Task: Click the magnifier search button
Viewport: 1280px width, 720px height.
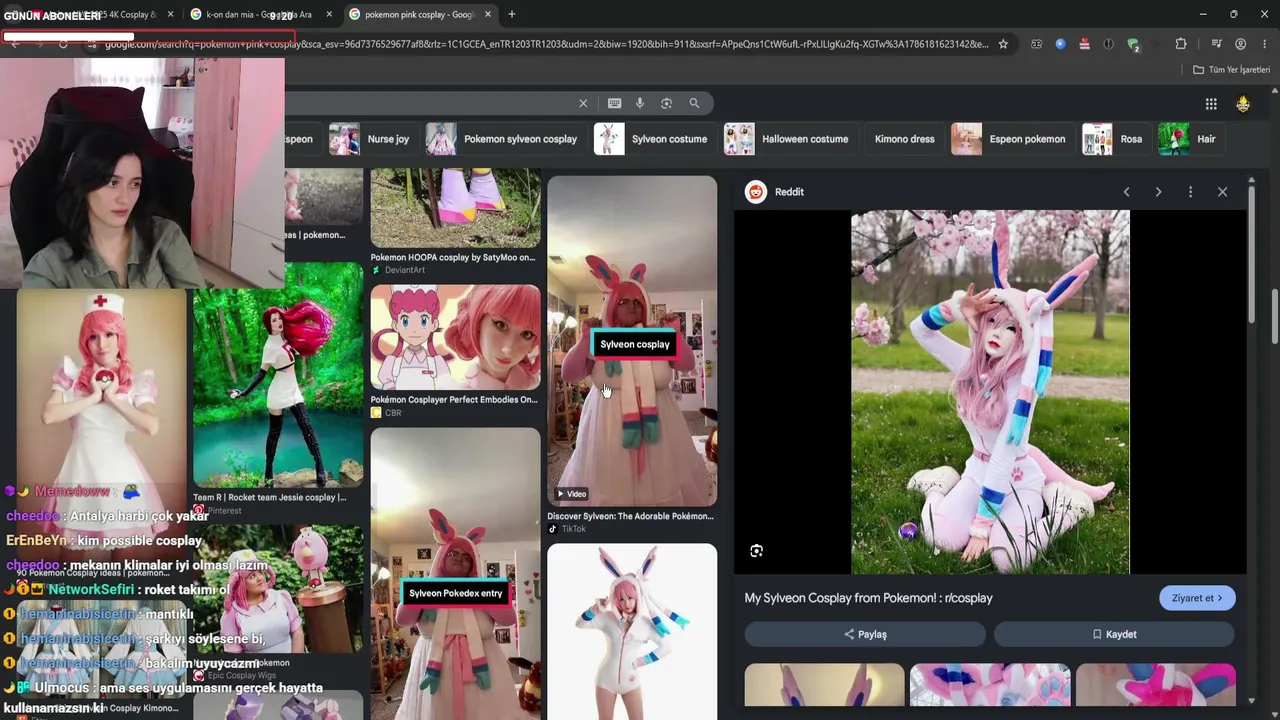Action: (694, 103)
